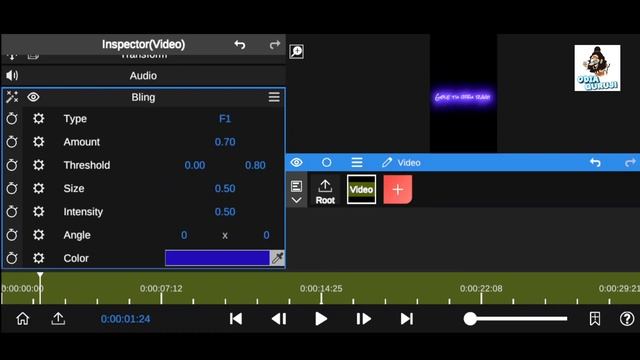Click the current time 0:00:01:24
This screenshot has width=640, height=360.
coord(125,319)
